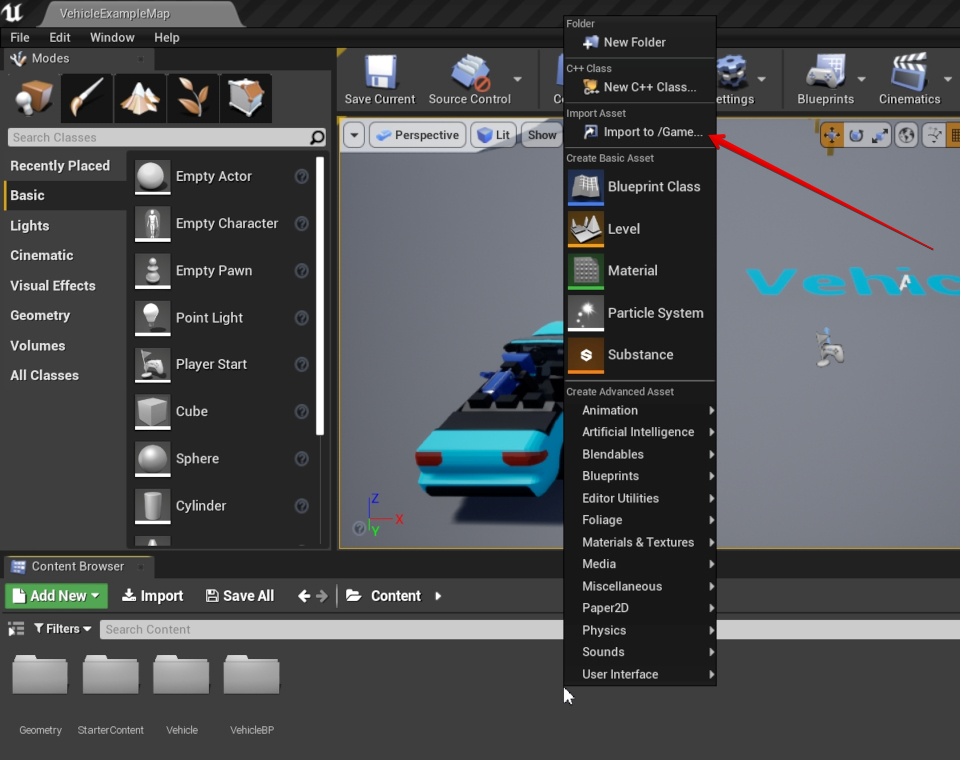
Task: Toggle the rotate gizmo tool in viewport
Action: pos(856,135)
